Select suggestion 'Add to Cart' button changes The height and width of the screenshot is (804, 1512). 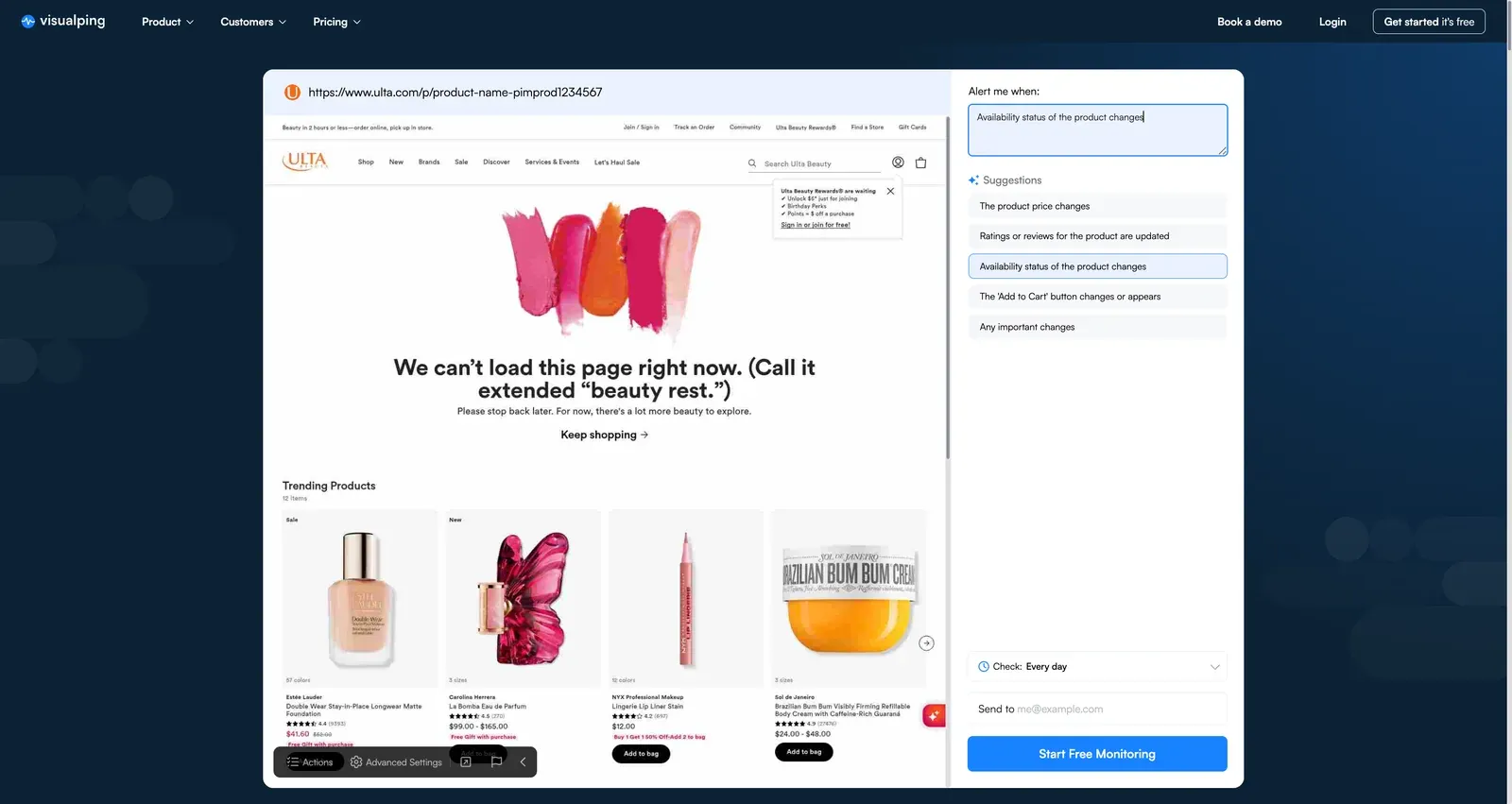[x=1097, y=297]
